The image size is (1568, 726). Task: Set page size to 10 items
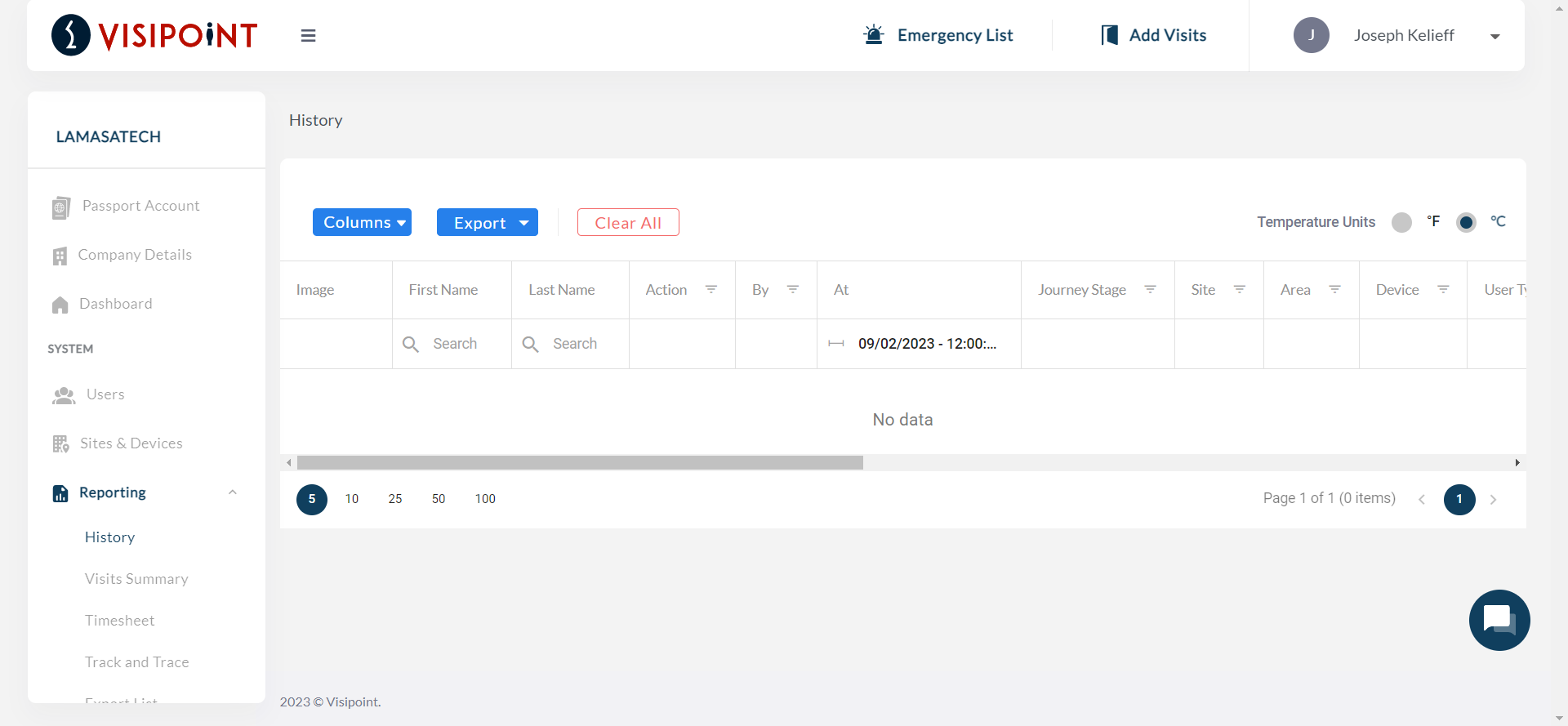pos(352,499)
